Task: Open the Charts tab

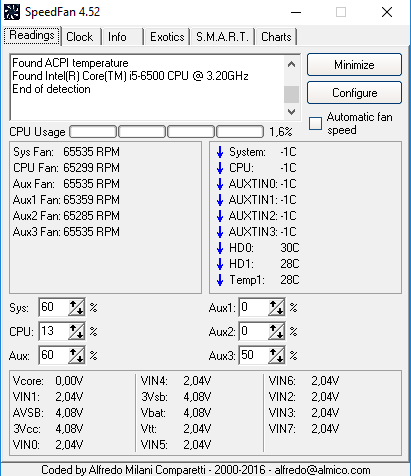Action: (x=276, y=37)
